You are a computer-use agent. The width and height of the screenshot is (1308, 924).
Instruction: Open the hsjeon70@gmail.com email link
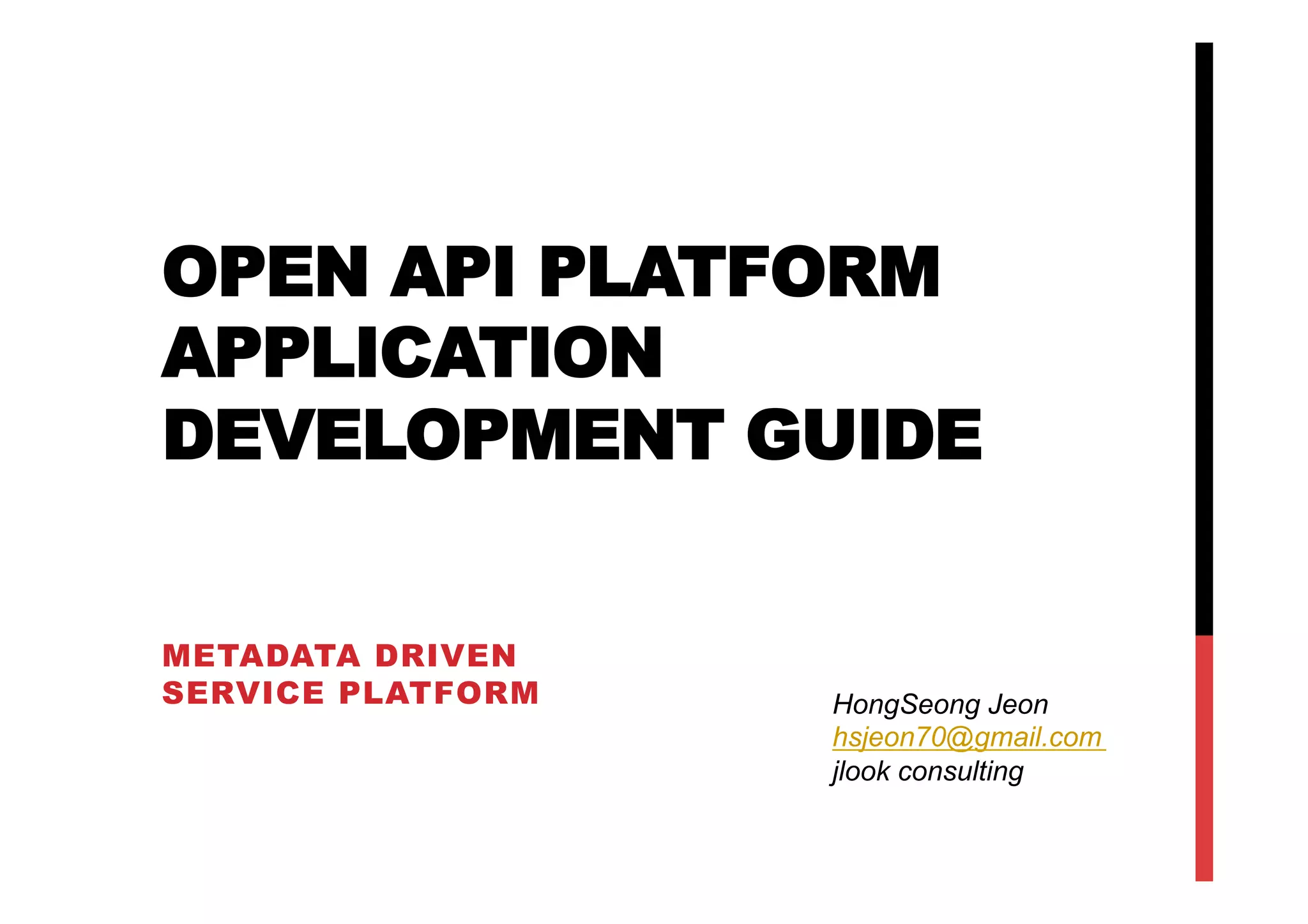click(968, 738)
